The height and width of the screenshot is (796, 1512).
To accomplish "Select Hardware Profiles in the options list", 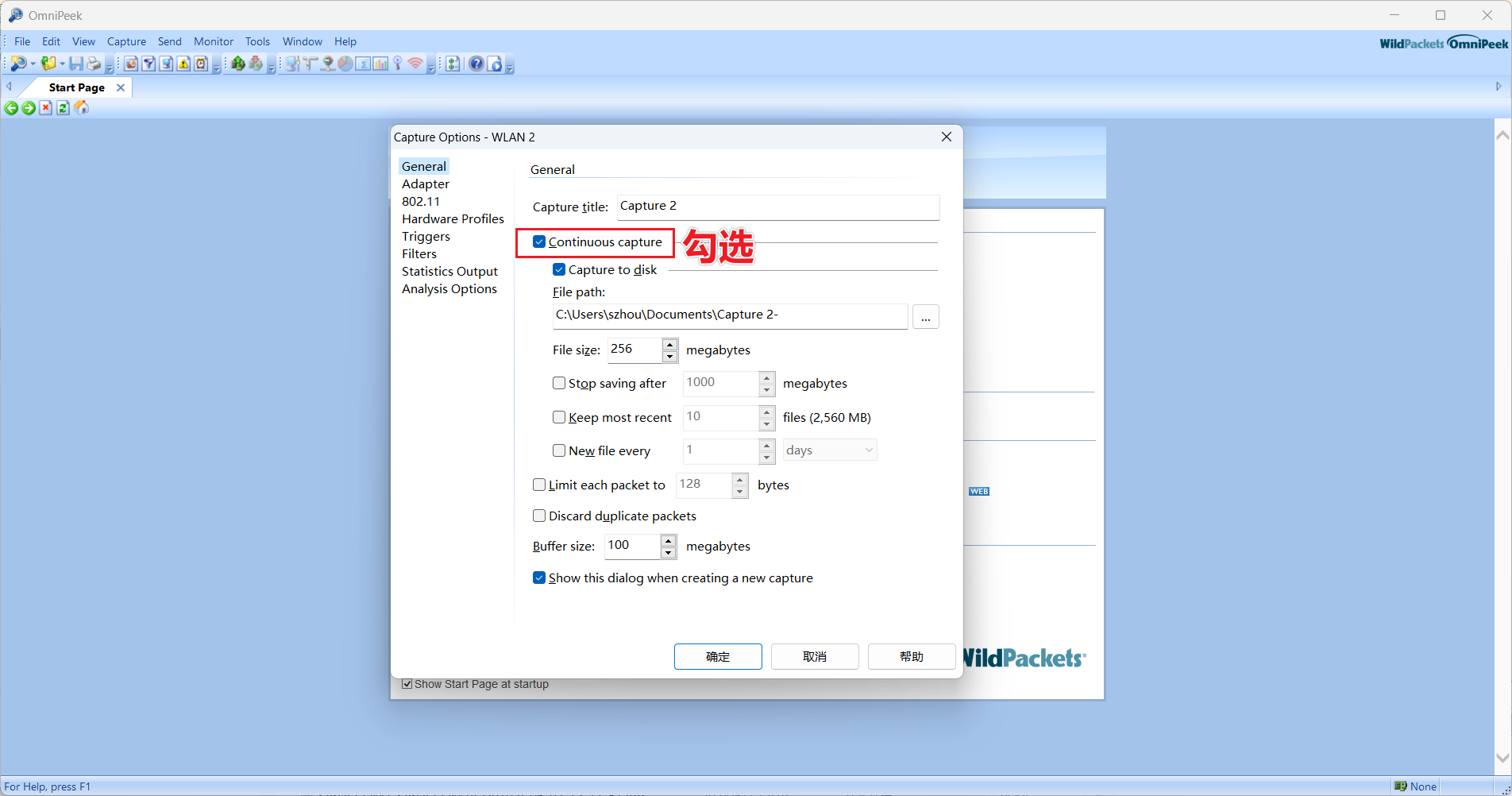I will (x=453, y=218).
